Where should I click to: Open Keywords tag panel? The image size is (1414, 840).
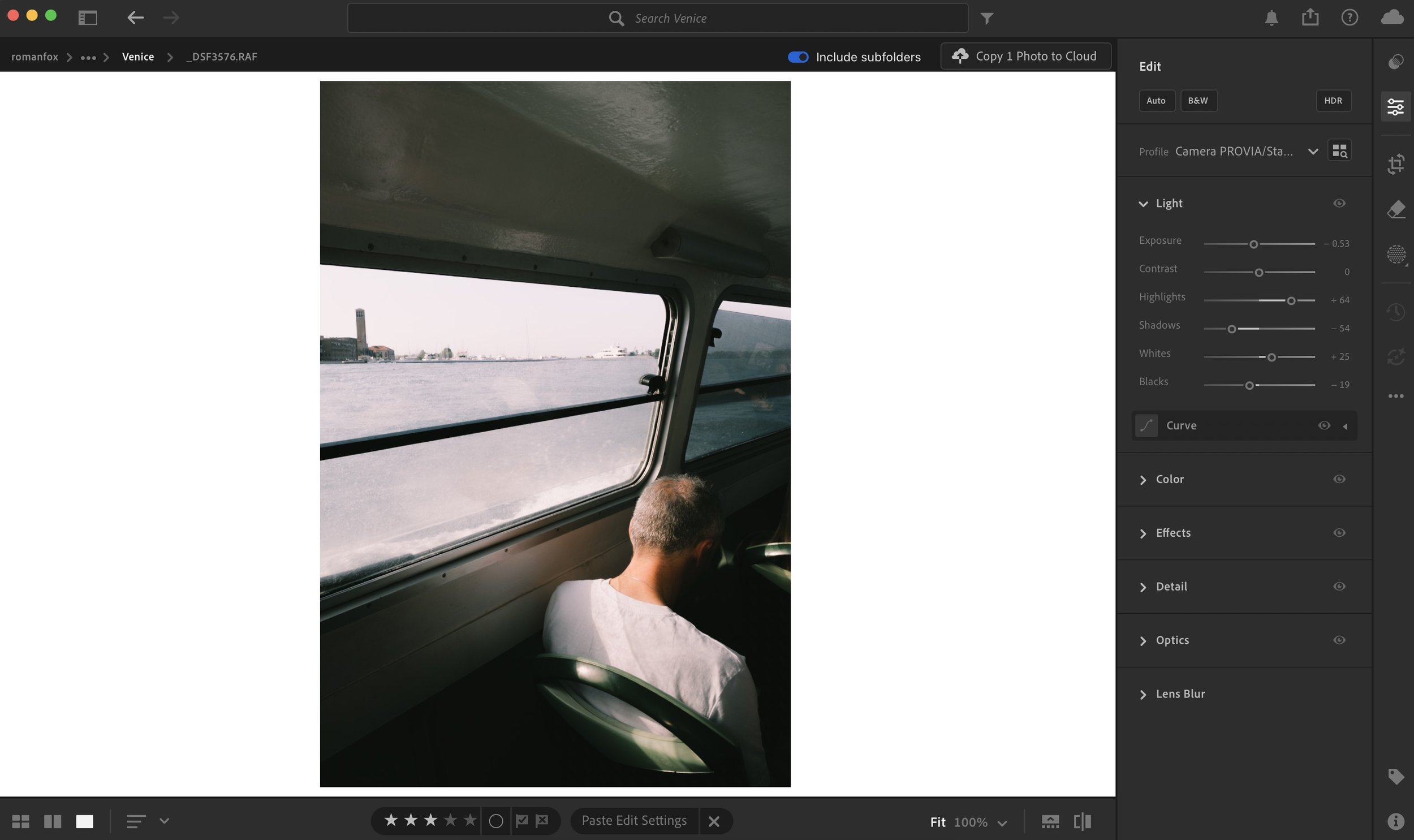(x=1395, y=776)
